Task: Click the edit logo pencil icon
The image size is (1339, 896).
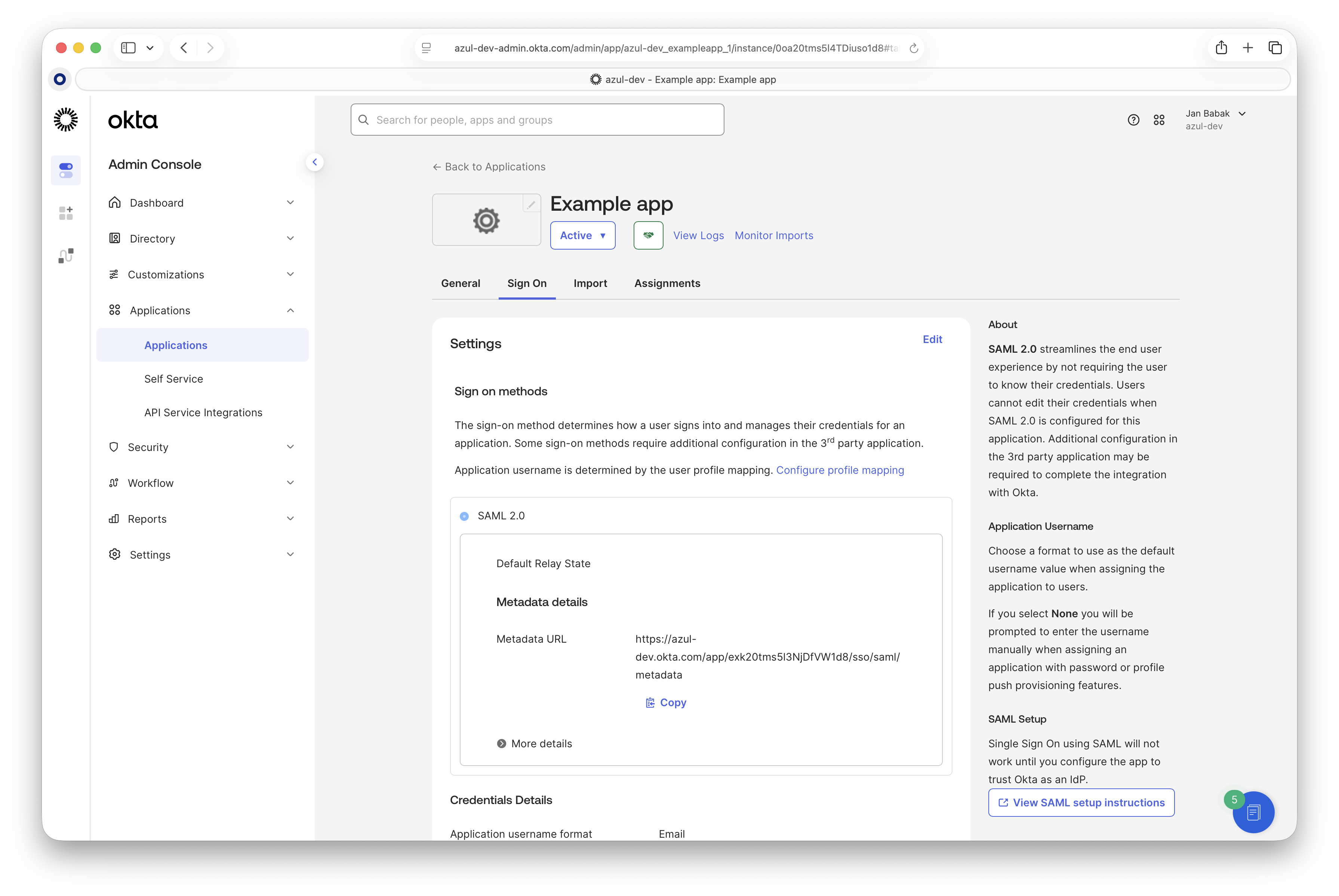Action: coord(531,204)
